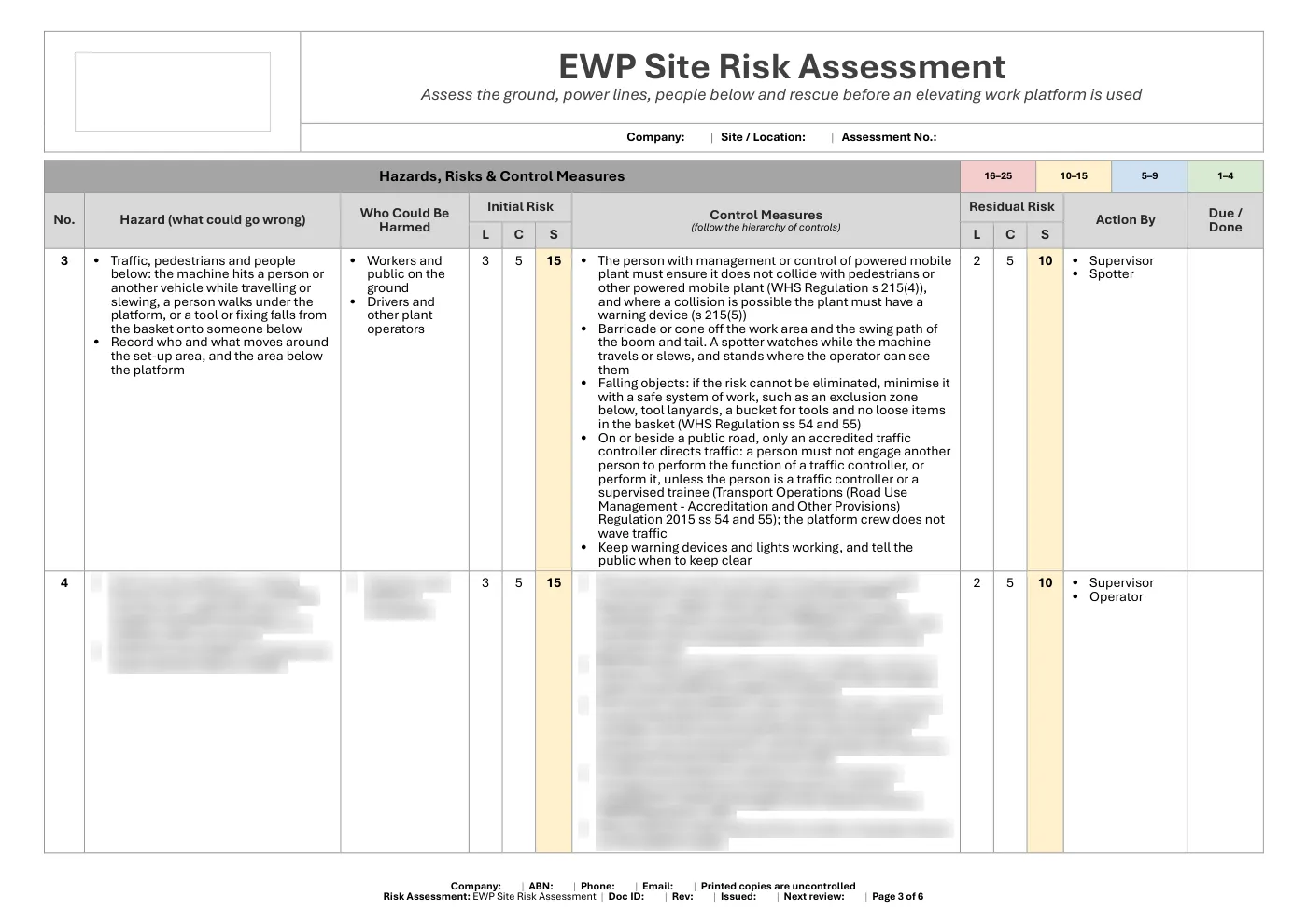Viewport: 1307px width, 924px height.
Task: Click the "Site / Location:" header field
Action: [x=763, y=137]
